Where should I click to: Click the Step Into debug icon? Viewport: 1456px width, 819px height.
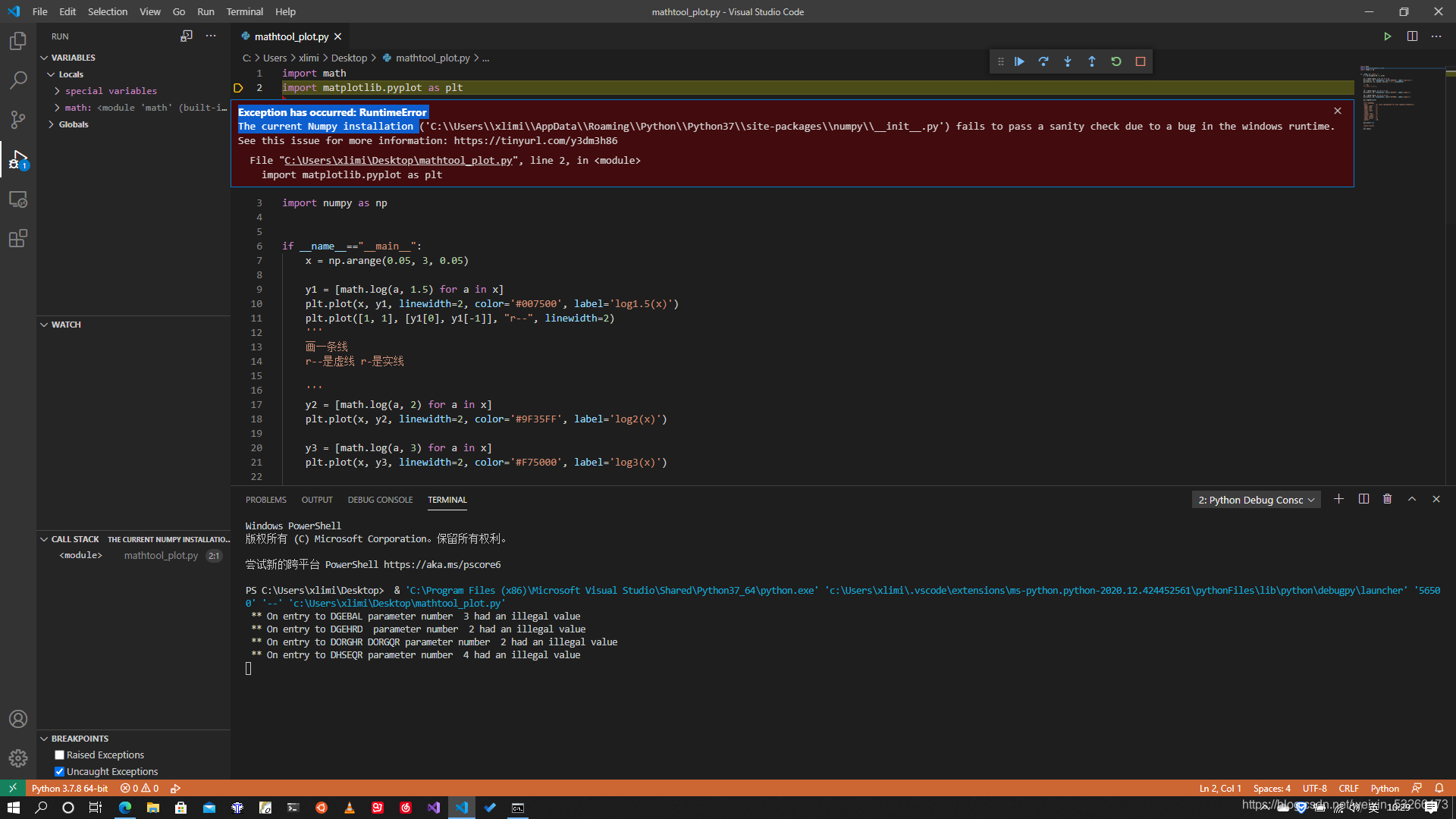[x=1068, y=61]
